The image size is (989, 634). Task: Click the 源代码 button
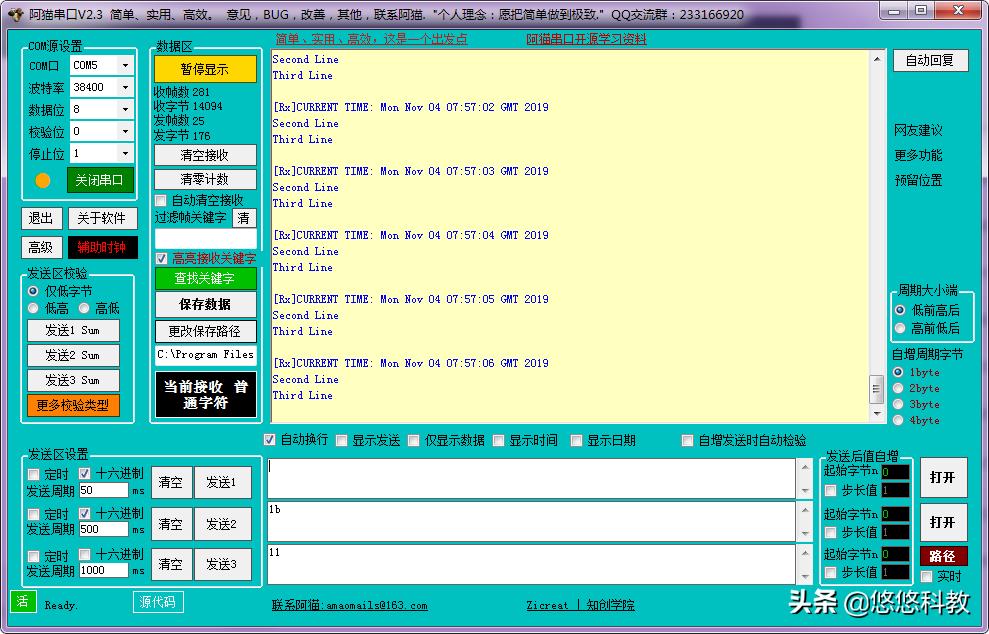pyautogui.click(x=158, y=602)
